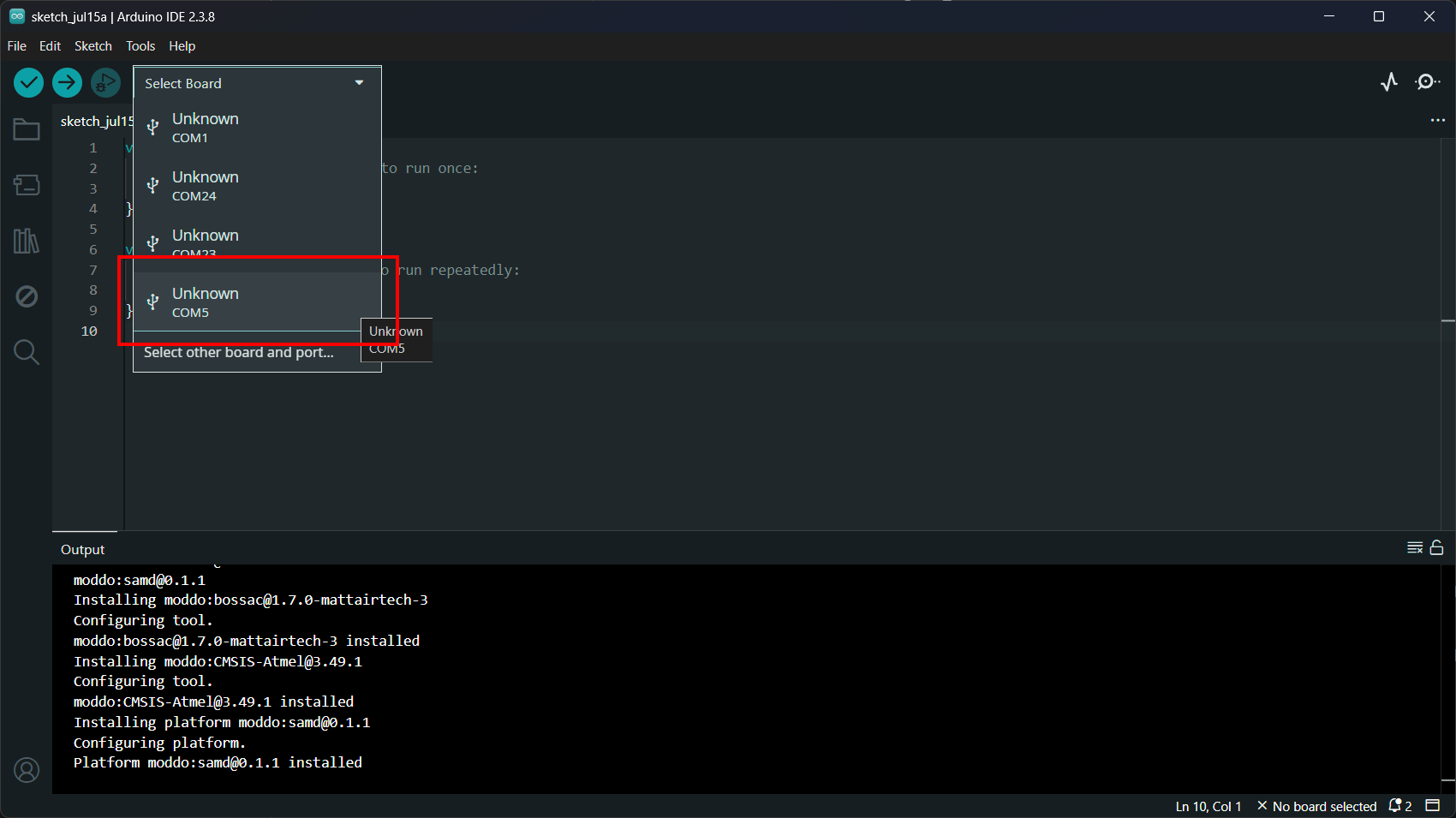
Task: Open the Search sidebar icon
Action: [27, 352]
